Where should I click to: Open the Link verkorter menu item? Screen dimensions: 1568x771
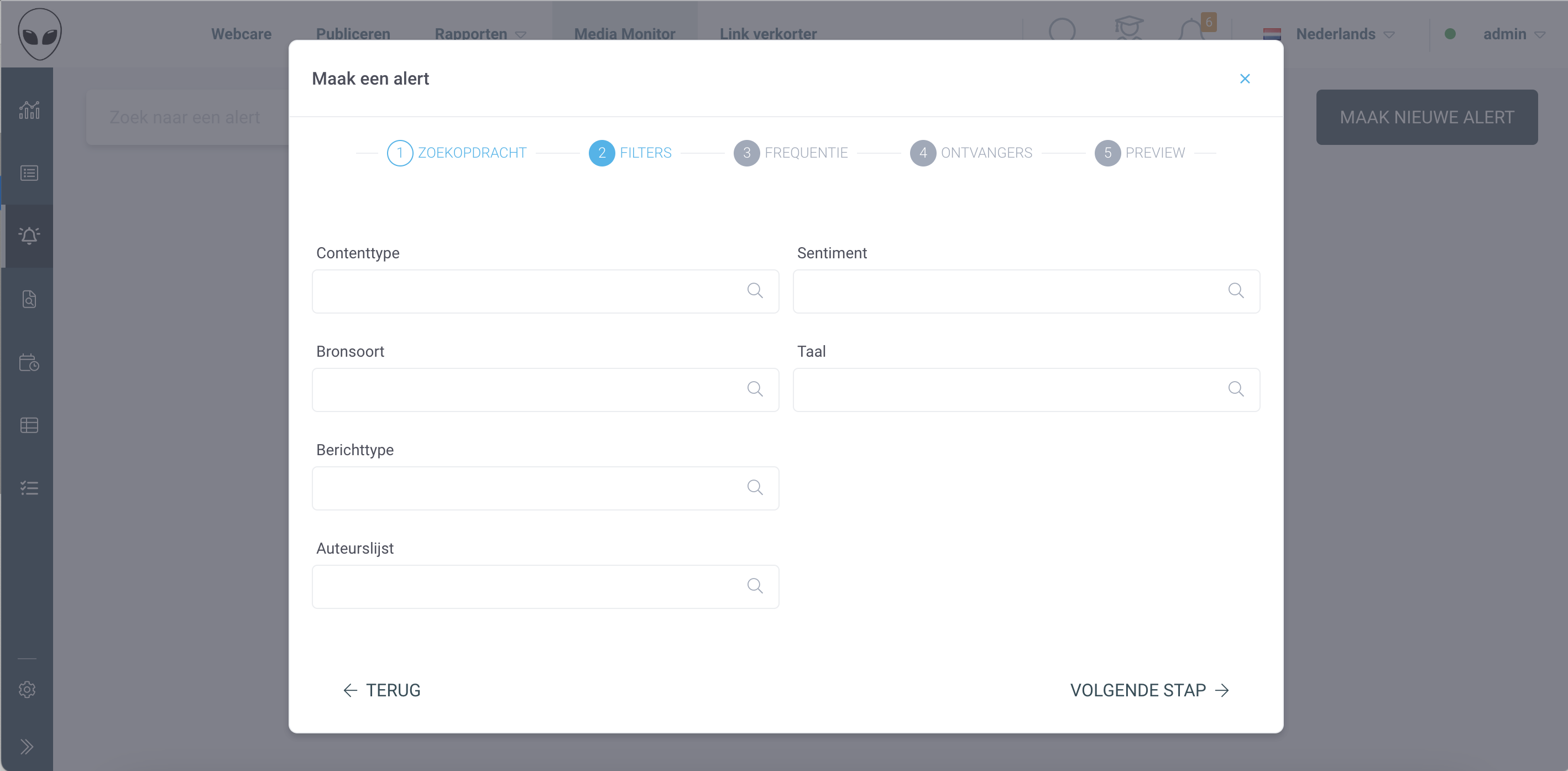pyautogui.click(x=768, y=34)
